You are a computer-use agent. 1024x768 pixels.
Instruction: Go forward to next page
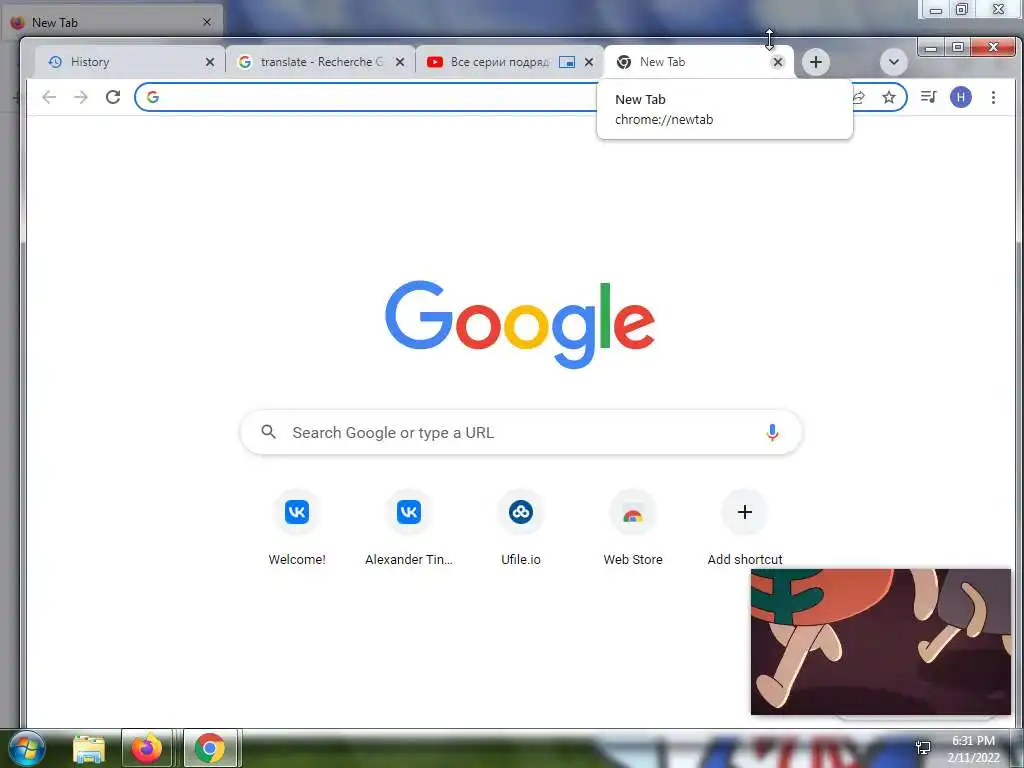[81, 97]
